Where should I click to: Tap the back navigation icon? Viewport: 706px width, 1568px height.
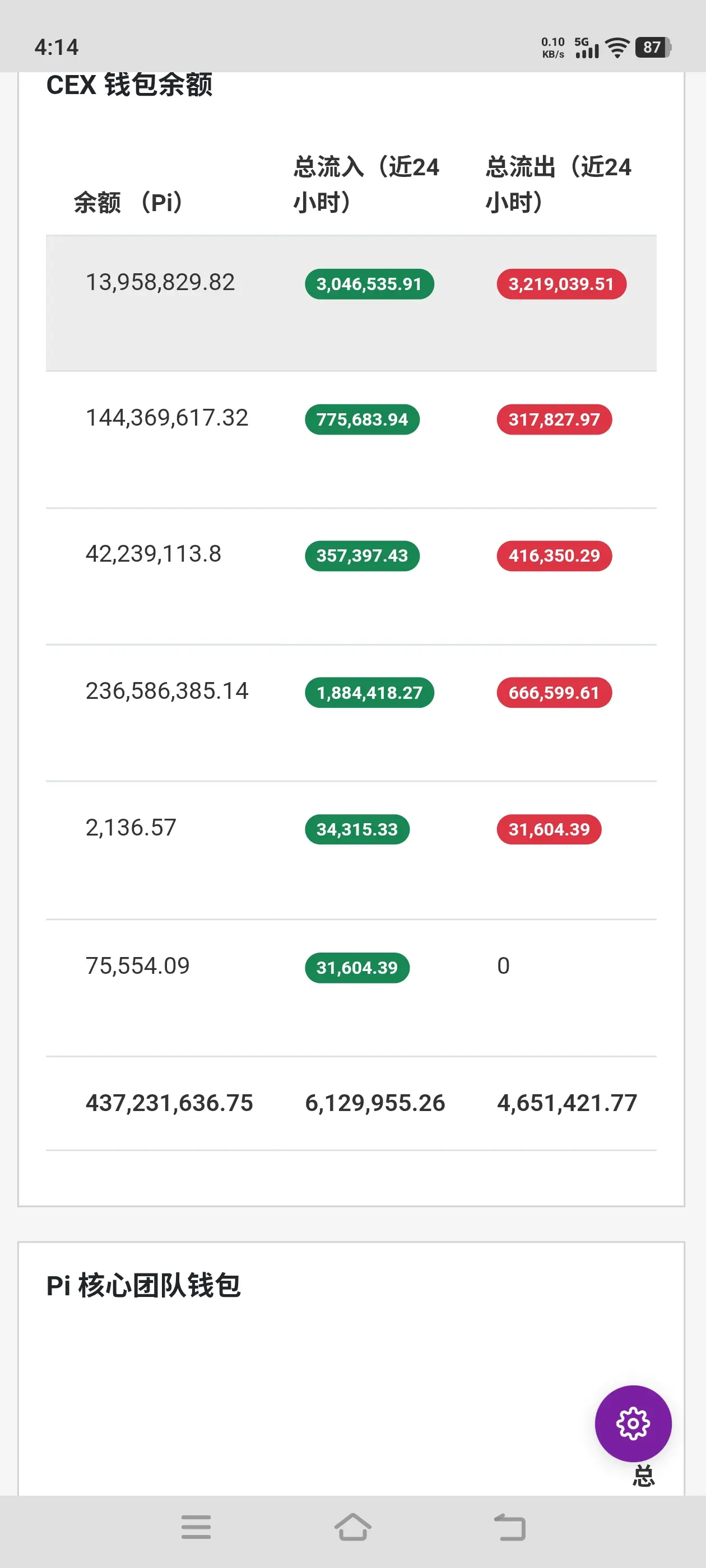509,1527
